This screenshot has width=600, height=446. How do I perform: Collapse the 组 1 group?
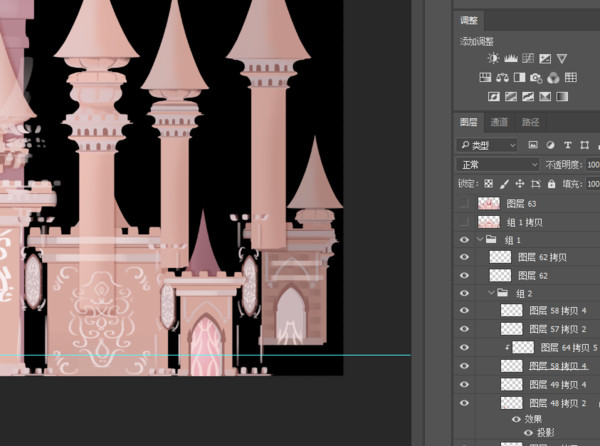point(480,240)
